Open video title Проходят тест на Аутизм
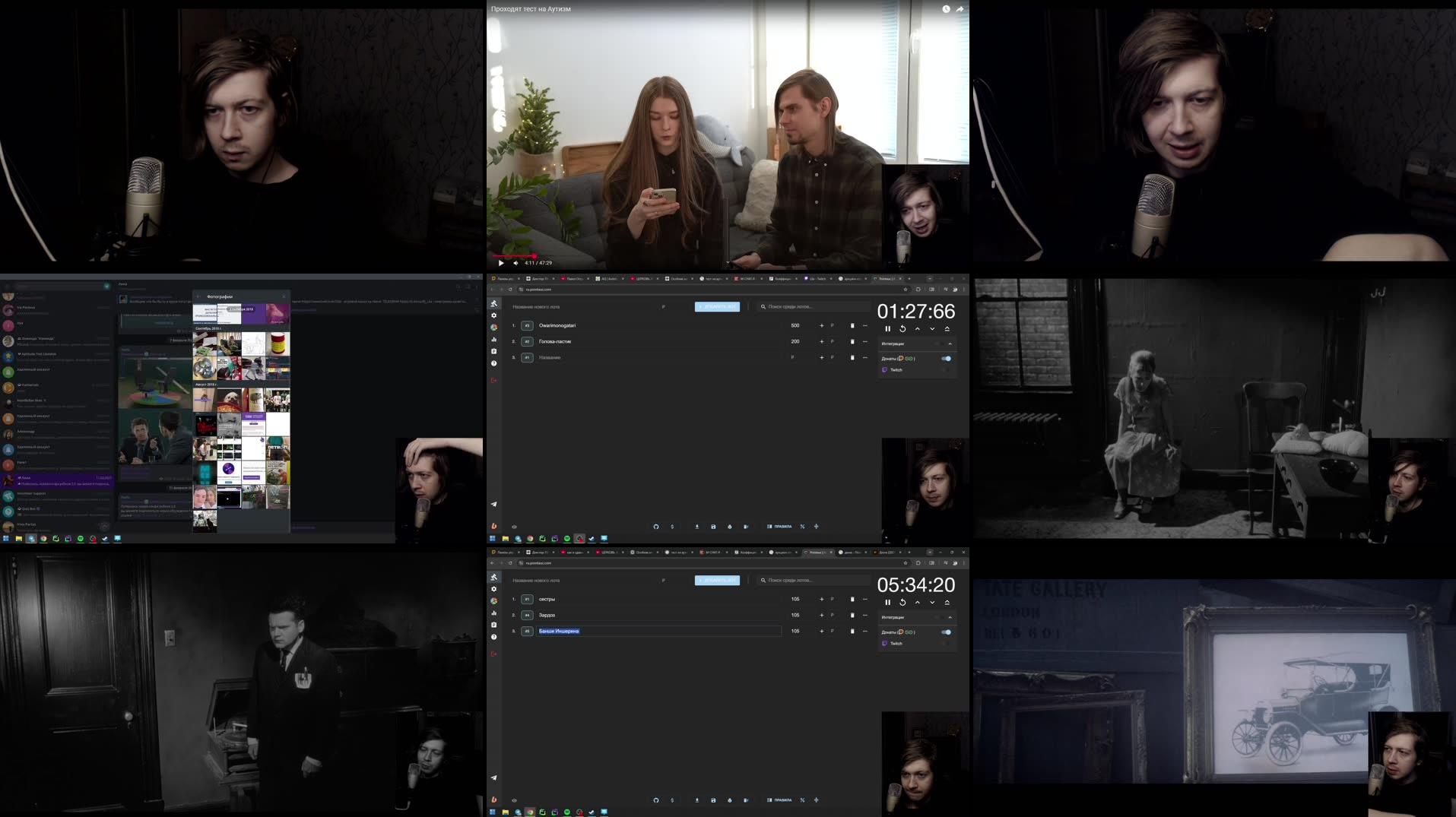Screen dimensions: 1456x817 [x=531, y=9]
